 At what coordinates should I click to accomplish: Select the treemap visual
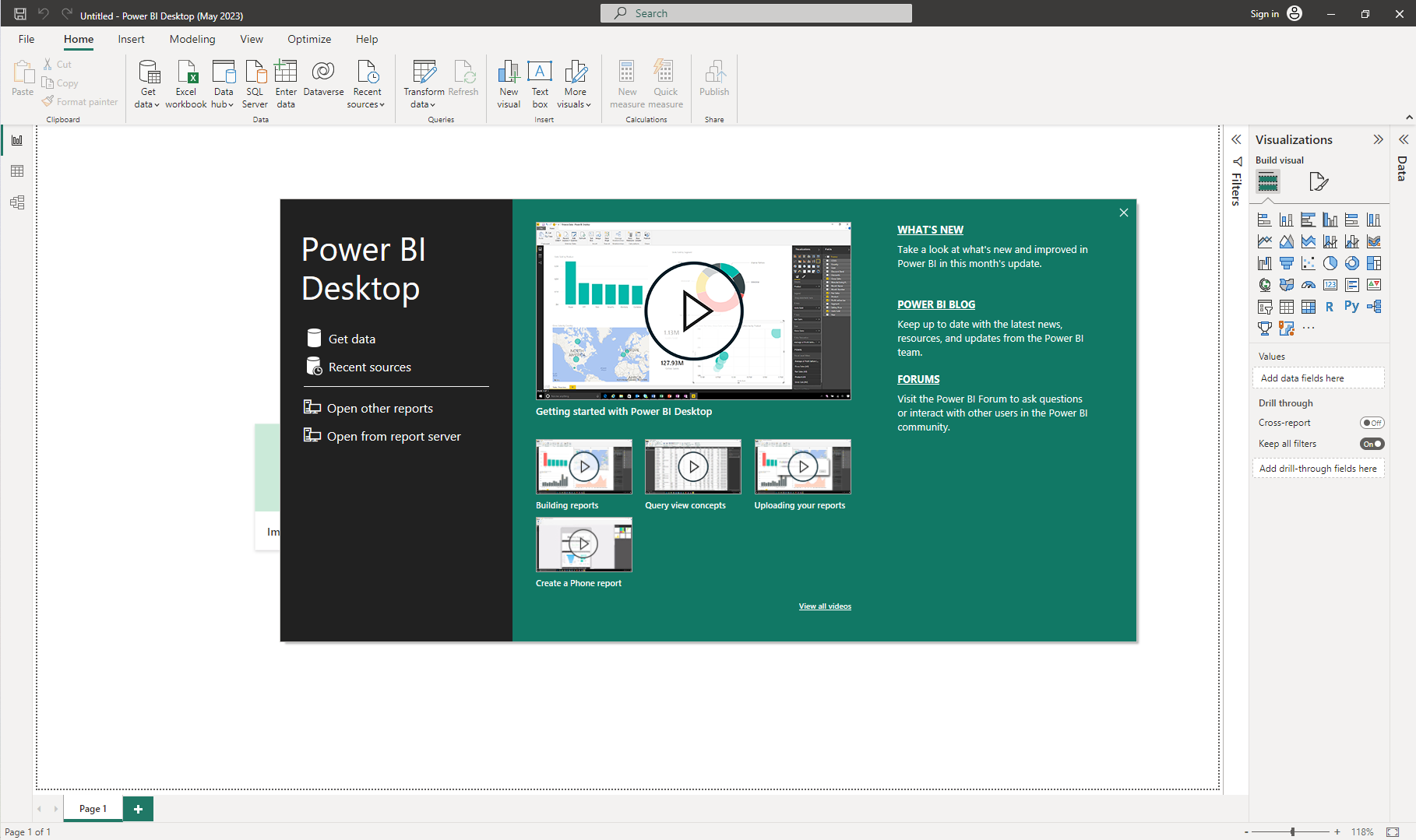[1373, 263]
